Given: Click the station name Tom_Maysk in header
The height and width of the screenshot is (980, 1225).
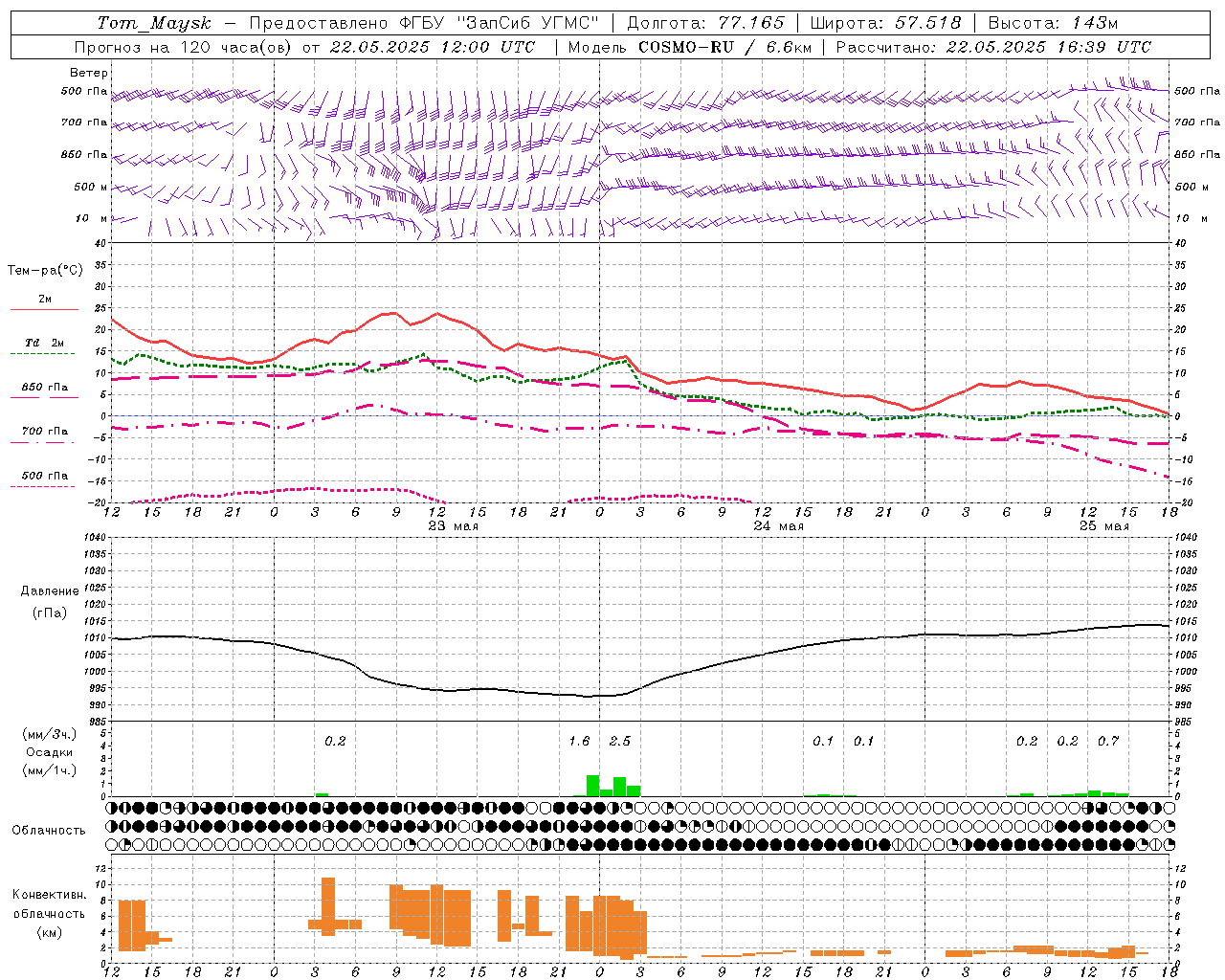Looking at the screenshot, I should tap(154, 23).
